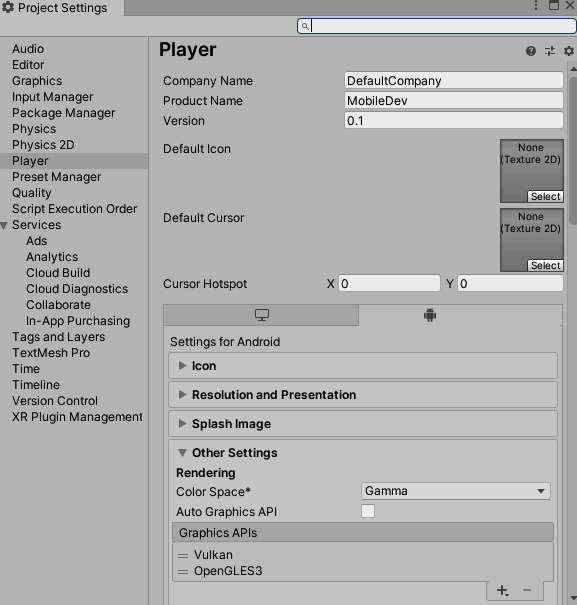Open the Color Space dropdown
The width and height of the screenshot is (577, 605).
(455, 491)
